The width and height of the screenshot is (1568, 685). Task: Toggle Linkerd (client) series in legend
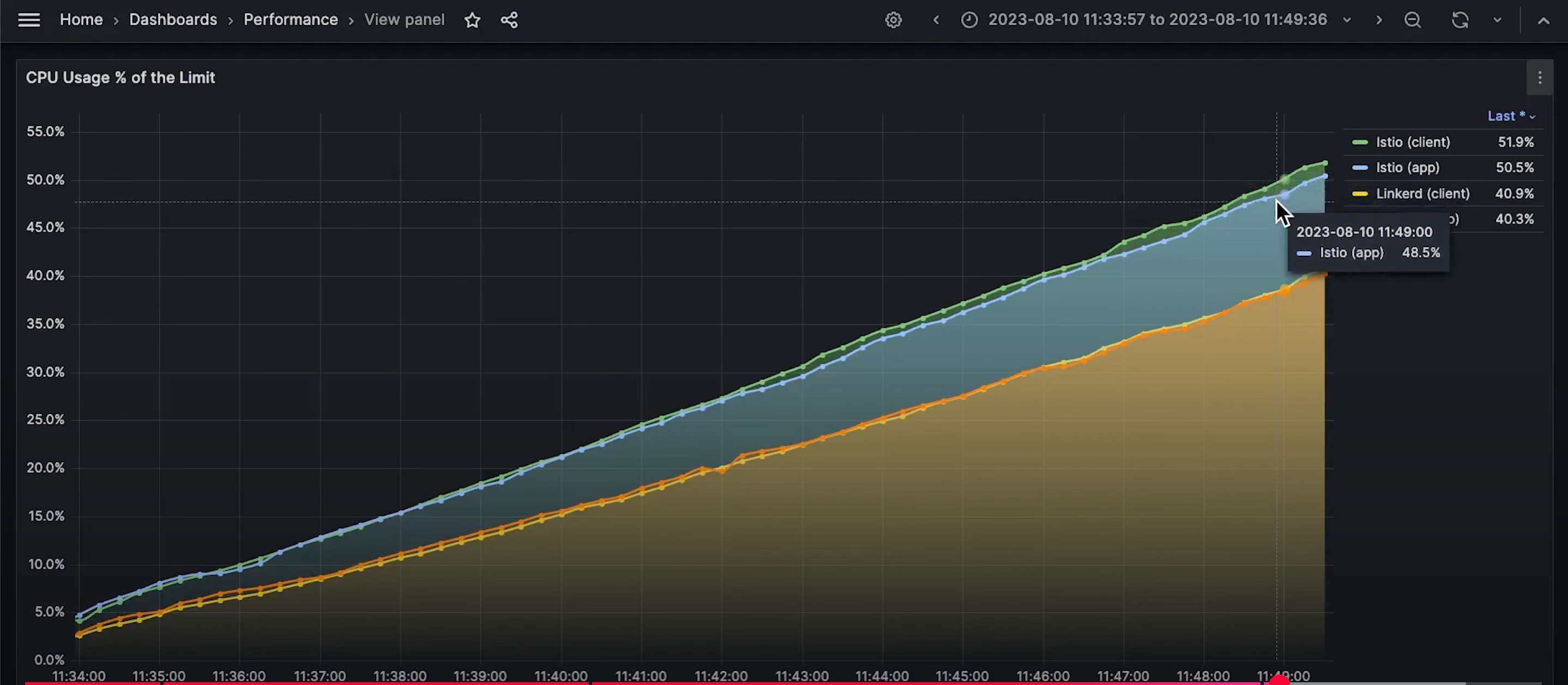1422,194
